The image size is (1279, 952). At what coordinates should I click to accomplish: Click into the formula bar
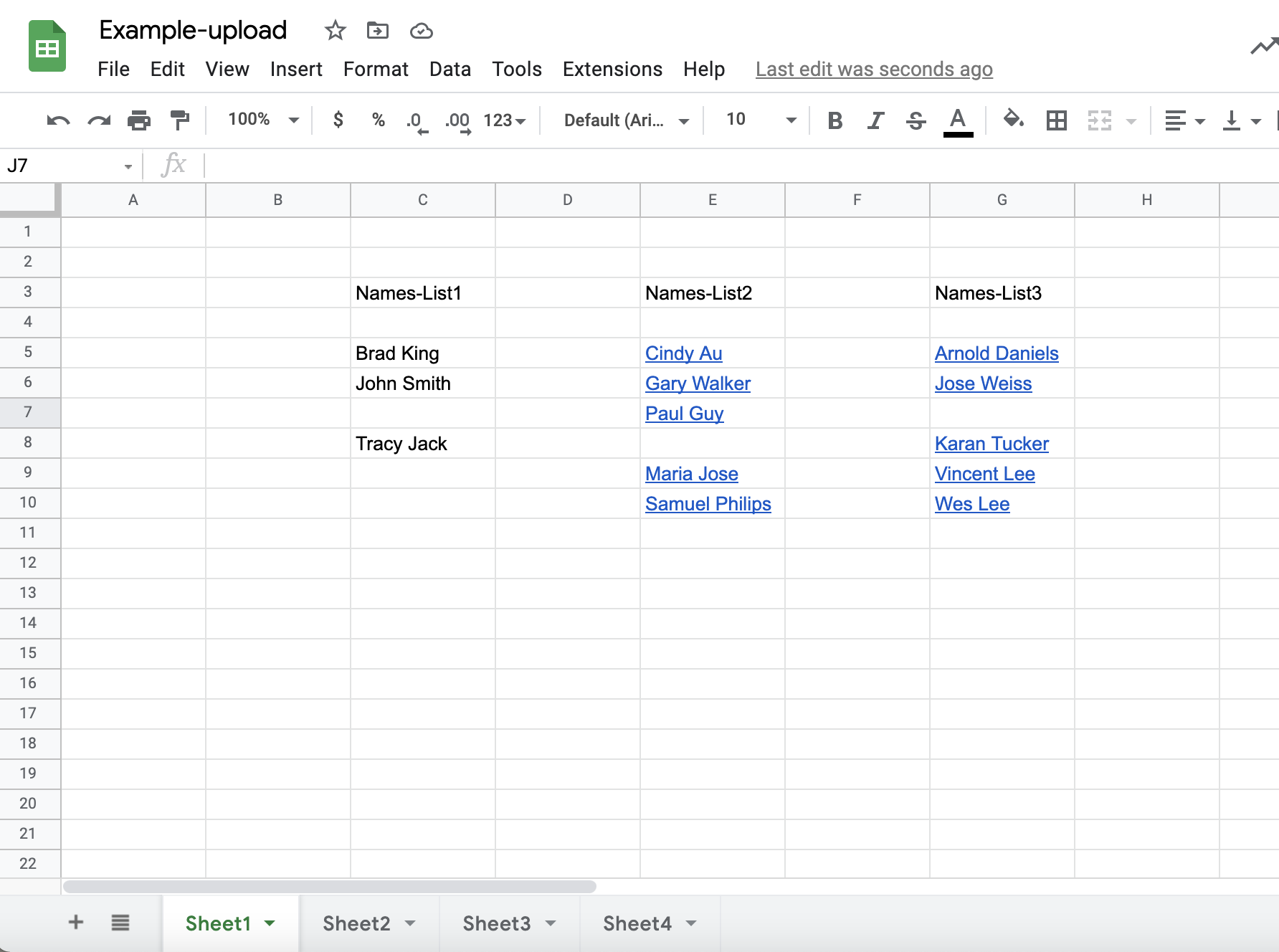click(741, 166)
